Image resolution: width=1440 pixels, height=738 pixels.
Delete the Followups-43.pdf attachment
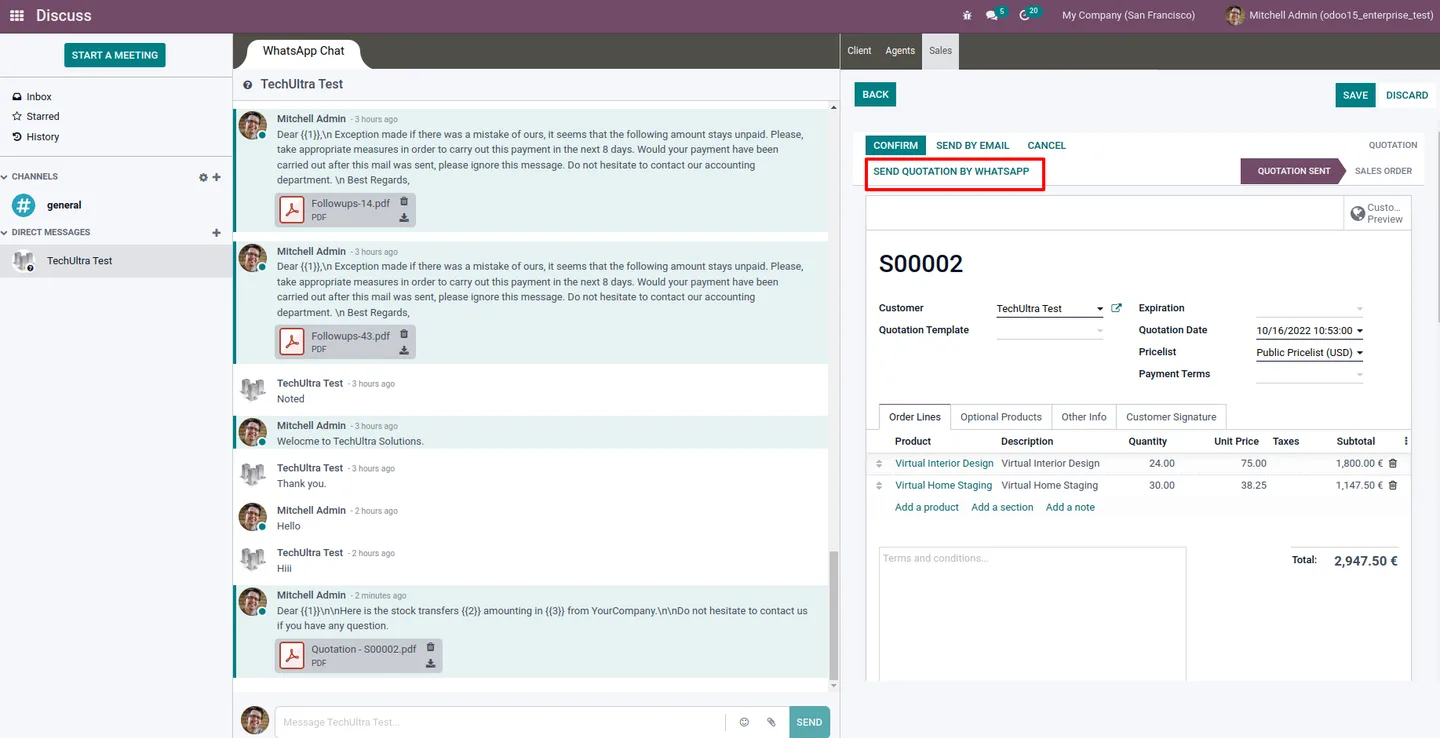click(404, 334)
